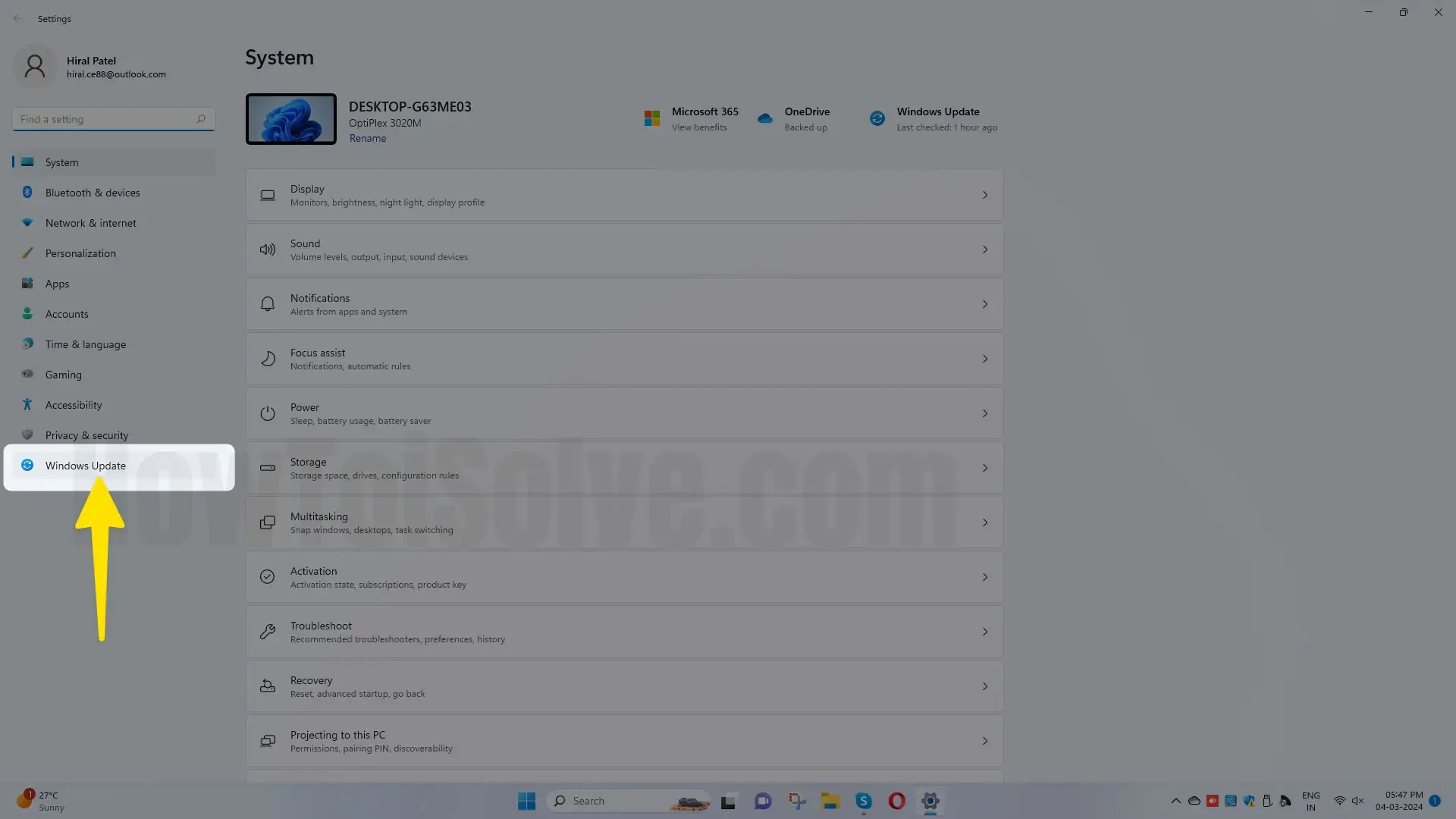Launch Opera browser from the taskbar

tap(896, 801)
